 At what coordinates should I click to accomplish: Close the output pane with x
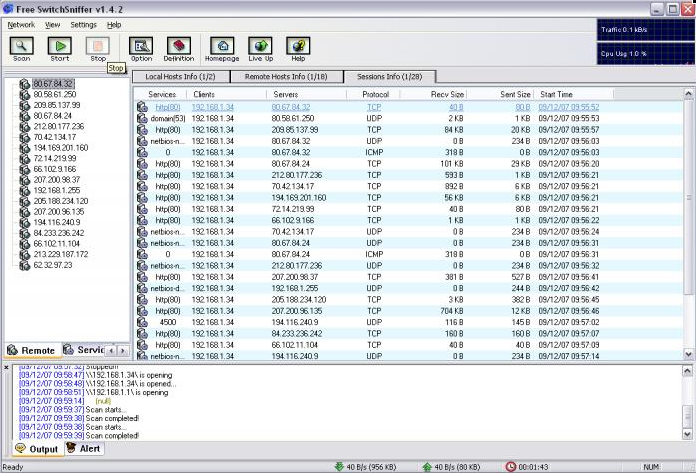(x=6, y=367)
